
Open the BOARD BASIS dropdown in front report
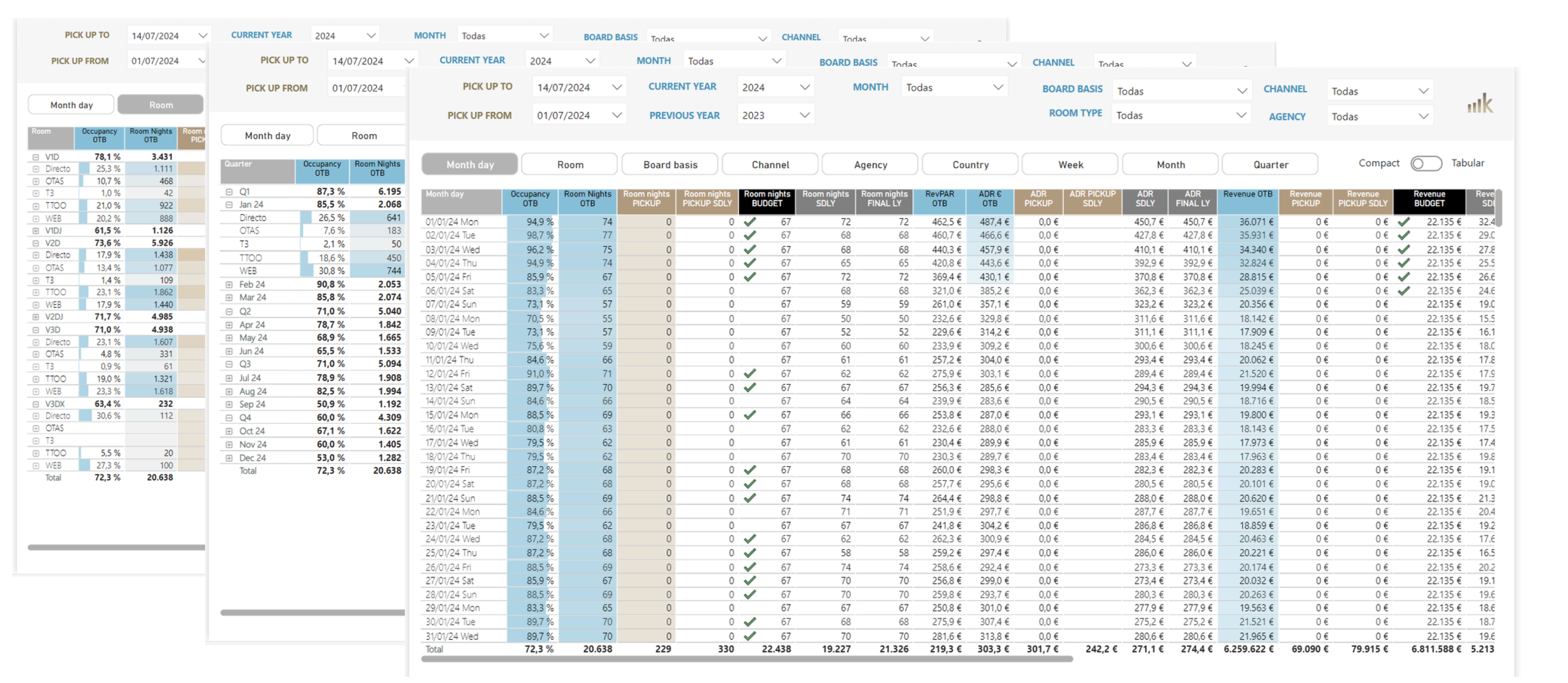[x=1181, y=91]
